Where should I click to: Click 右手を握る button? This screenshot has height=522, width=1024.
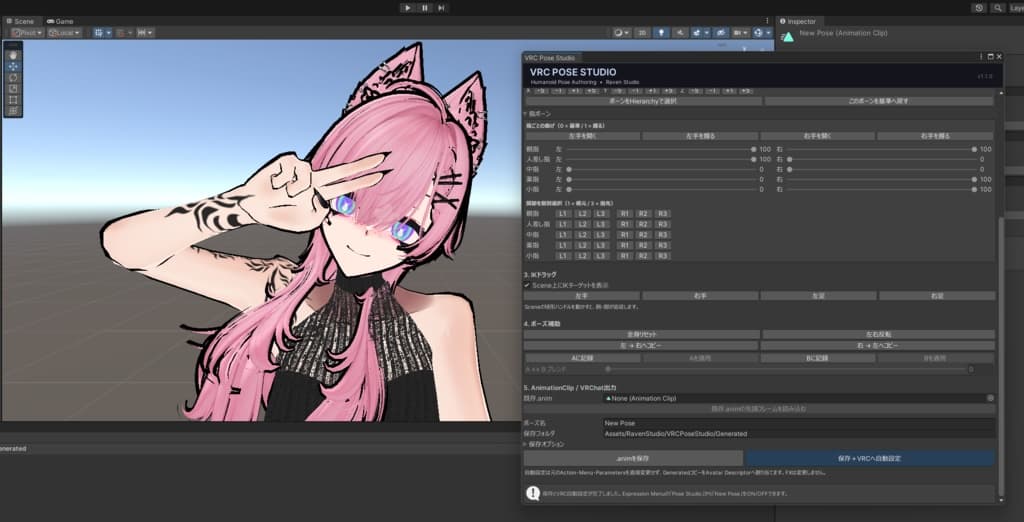935,136
